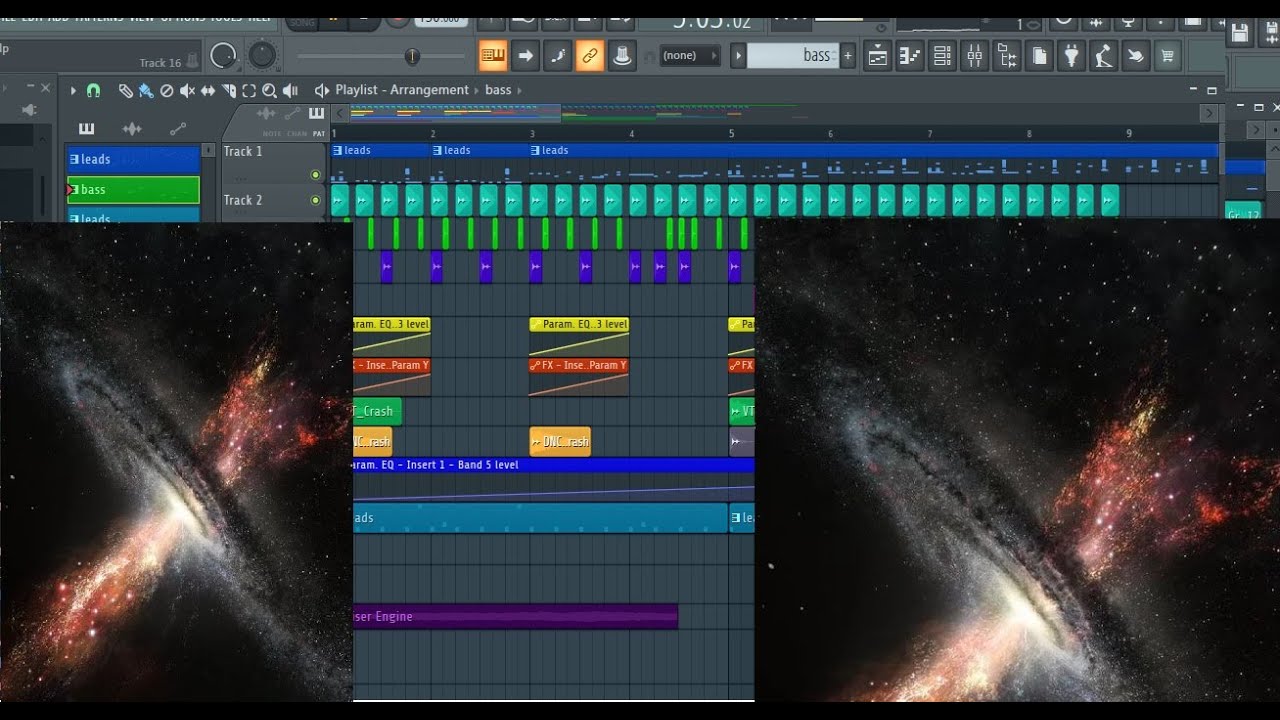Viewport: 1280px width, 720px height.
Task: Select the Playback speaker tool in Playlist
Action: 289,90
